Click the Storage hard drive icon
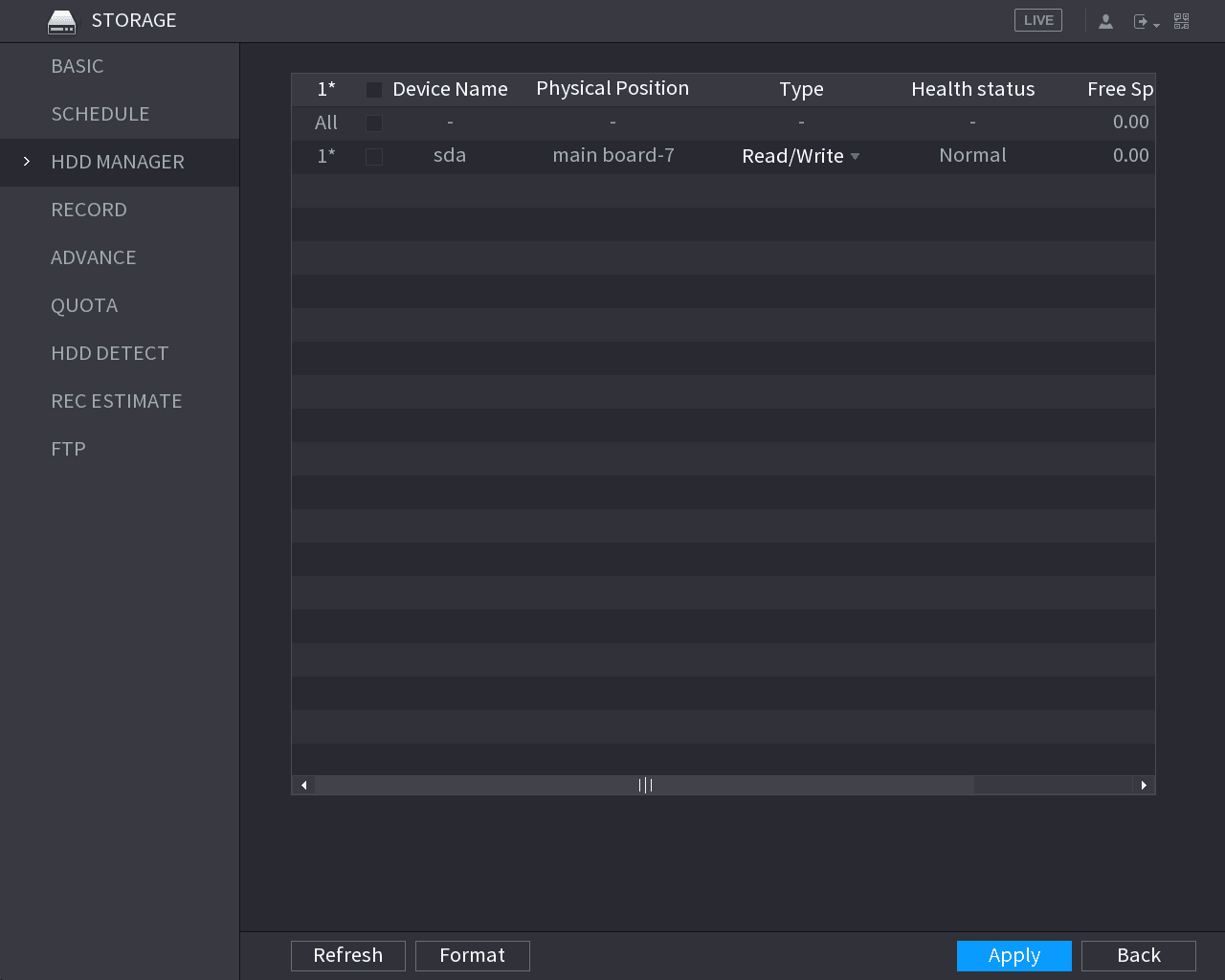 pos(61,21)
